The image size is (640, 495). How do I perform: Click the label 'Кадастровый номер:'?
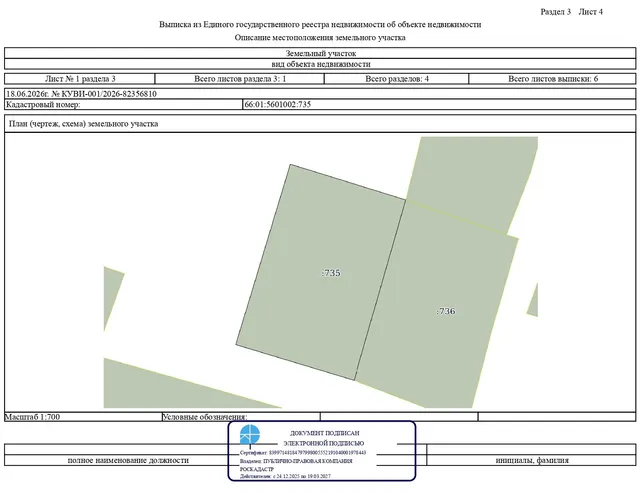point(43,104)
